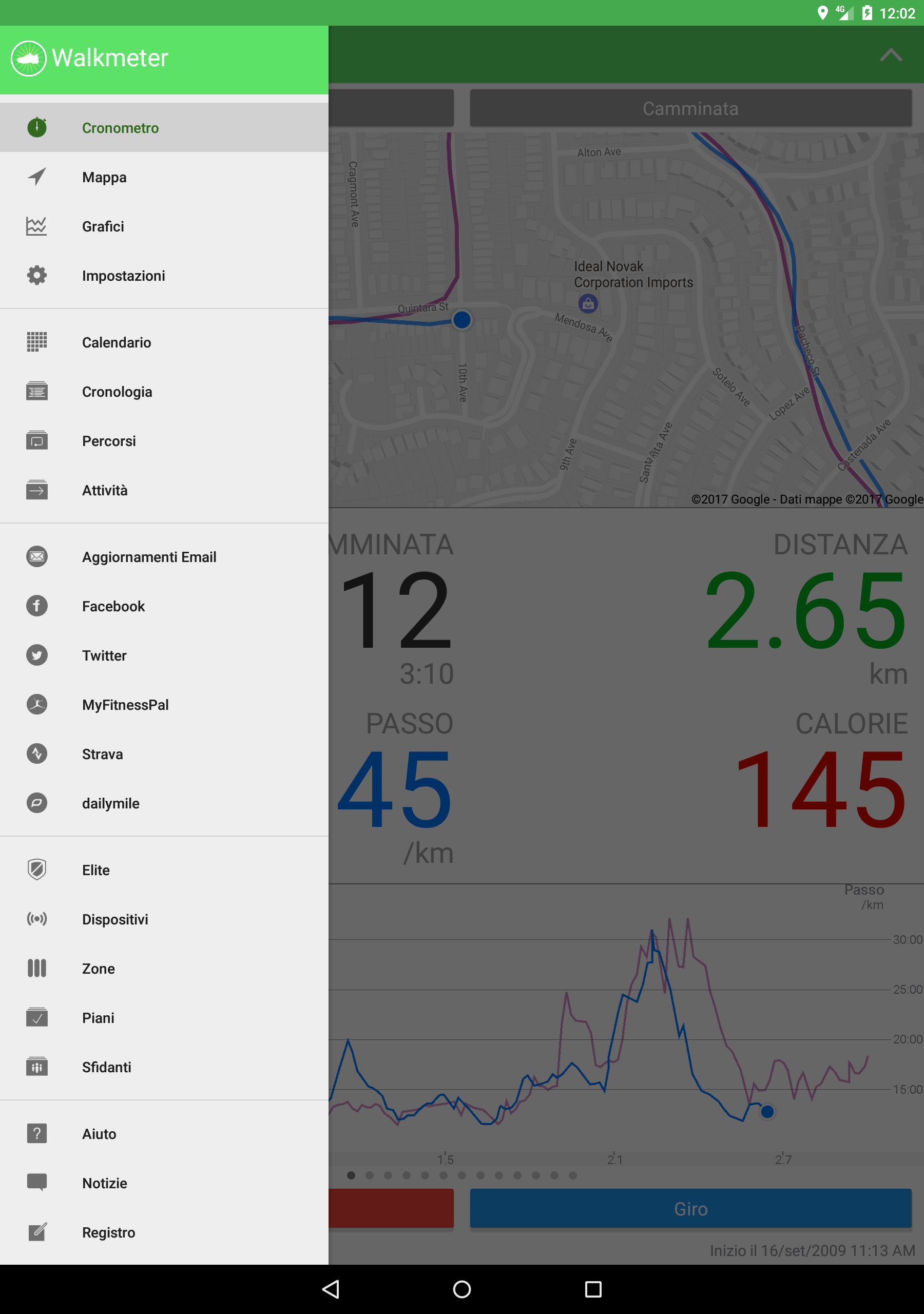Tap the Aggiornamenti Email envelope icon
Viewport: 924px width, 1314px height.
coord(37,556)
